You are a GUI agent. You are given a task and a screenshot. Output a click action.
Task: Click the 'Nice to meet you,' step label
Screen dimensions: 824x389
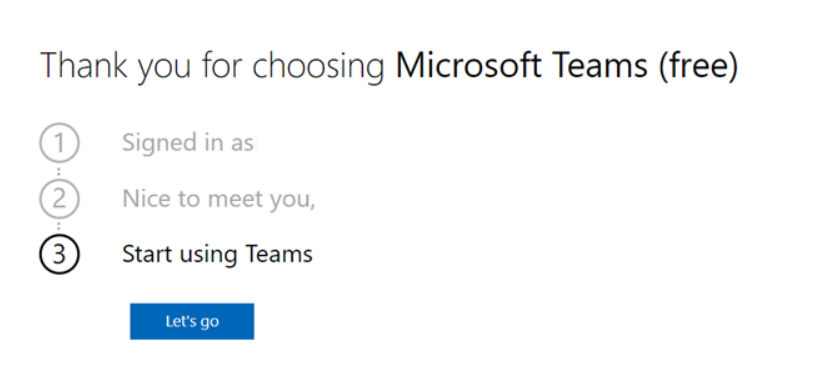click(219, 199)
